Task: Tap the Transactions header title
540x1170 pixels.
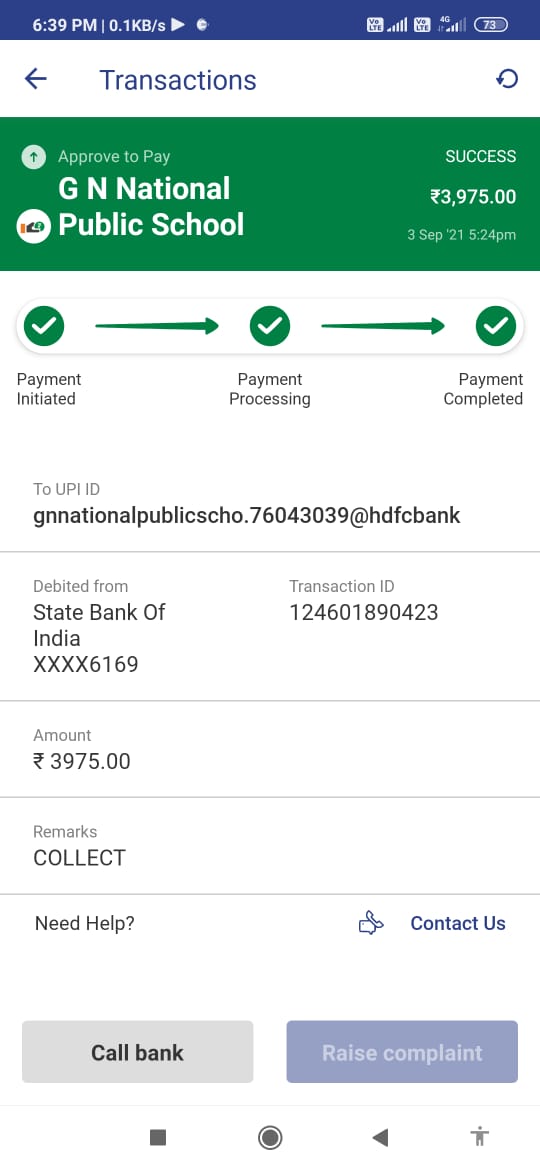Action: click(178, 80)
